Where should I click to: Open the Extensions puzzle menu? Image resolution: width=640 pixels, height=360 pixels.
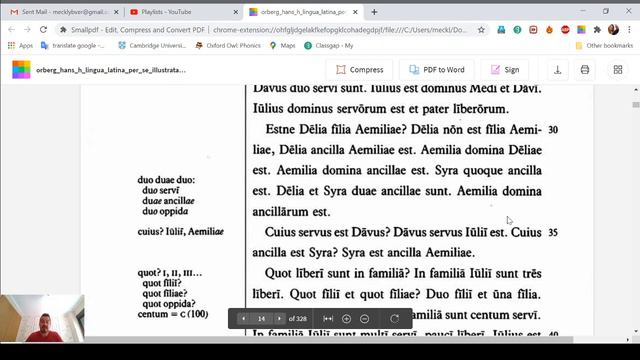(597, 30)
